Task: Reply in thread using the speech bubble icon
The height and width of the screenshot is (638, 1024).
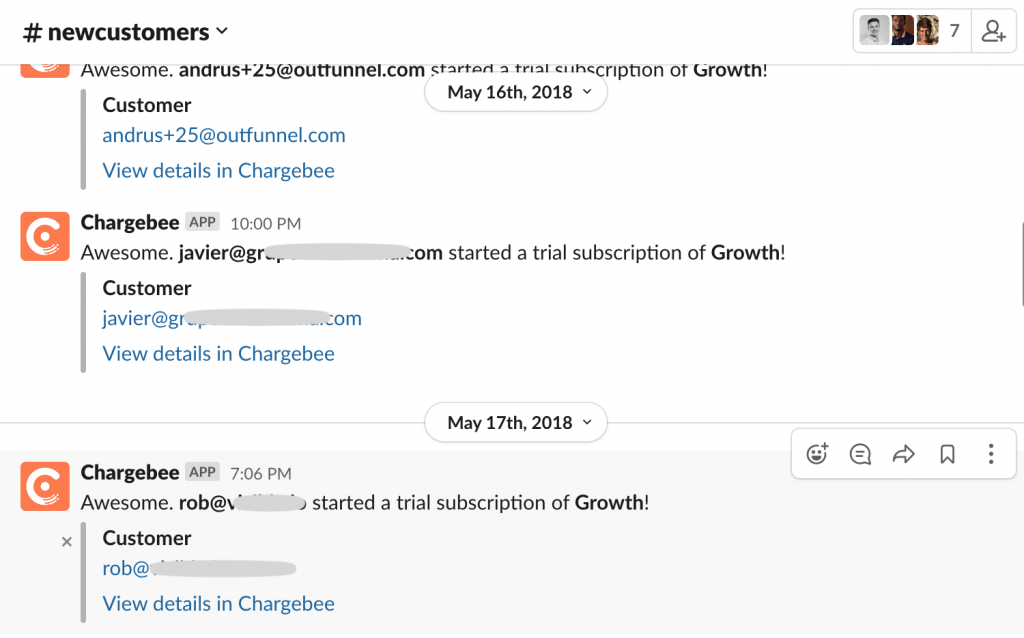Action: [x=860, y=454]
